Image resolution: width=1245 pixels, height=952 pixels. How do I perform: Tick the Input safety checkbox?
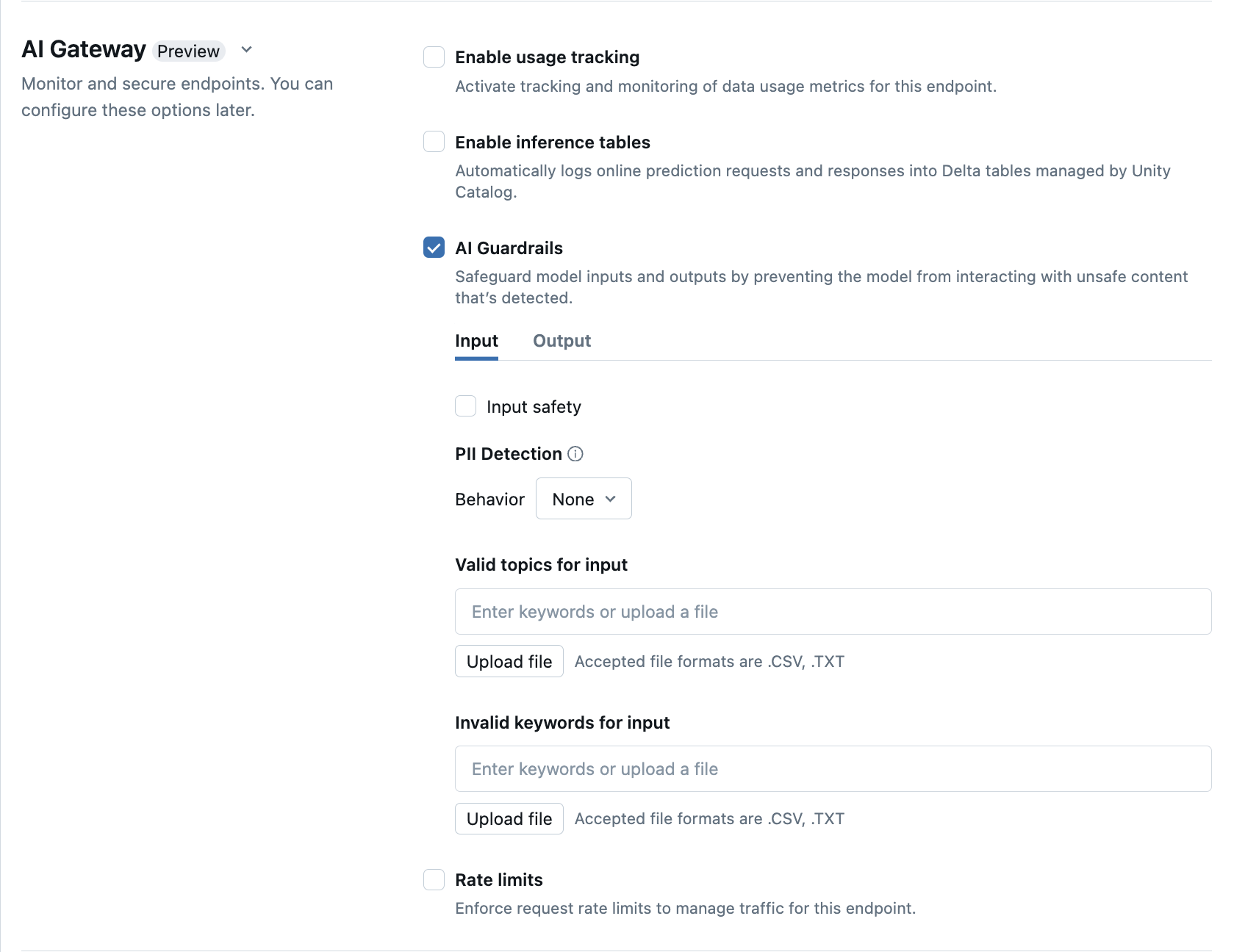466,406
